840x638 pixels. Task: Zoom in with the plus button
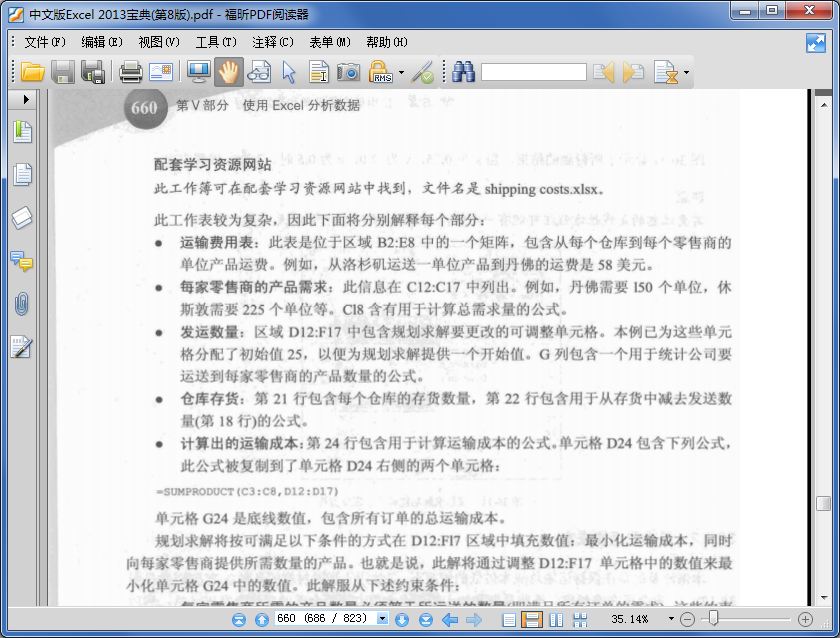(805, 620)
